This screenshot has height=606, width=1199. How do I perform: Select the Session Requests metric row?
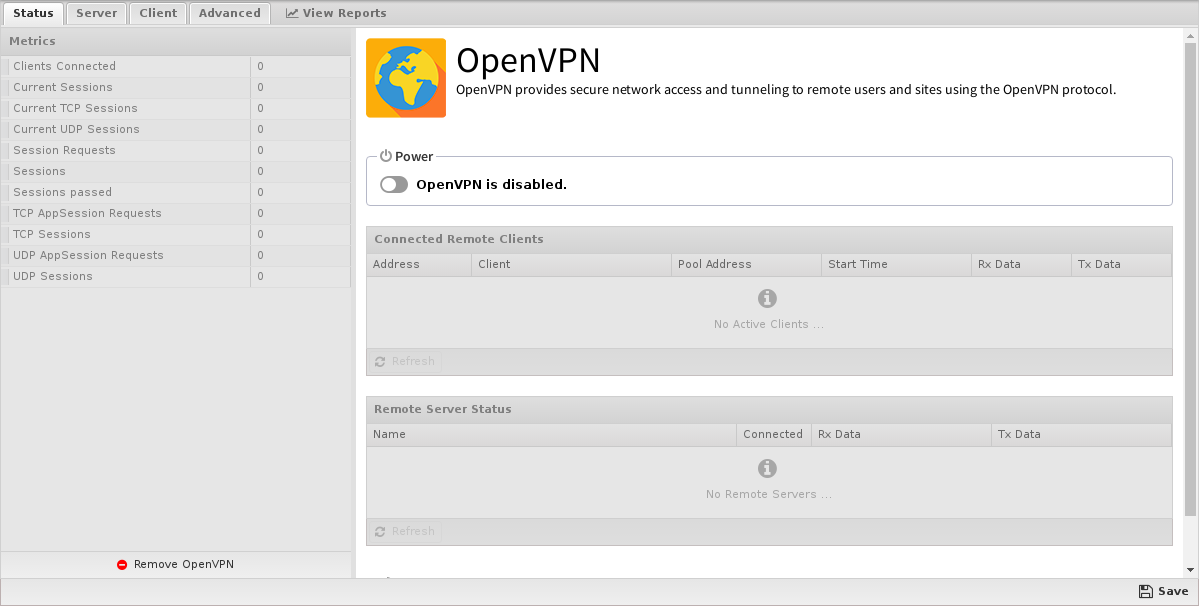click(x=176, y=151)
